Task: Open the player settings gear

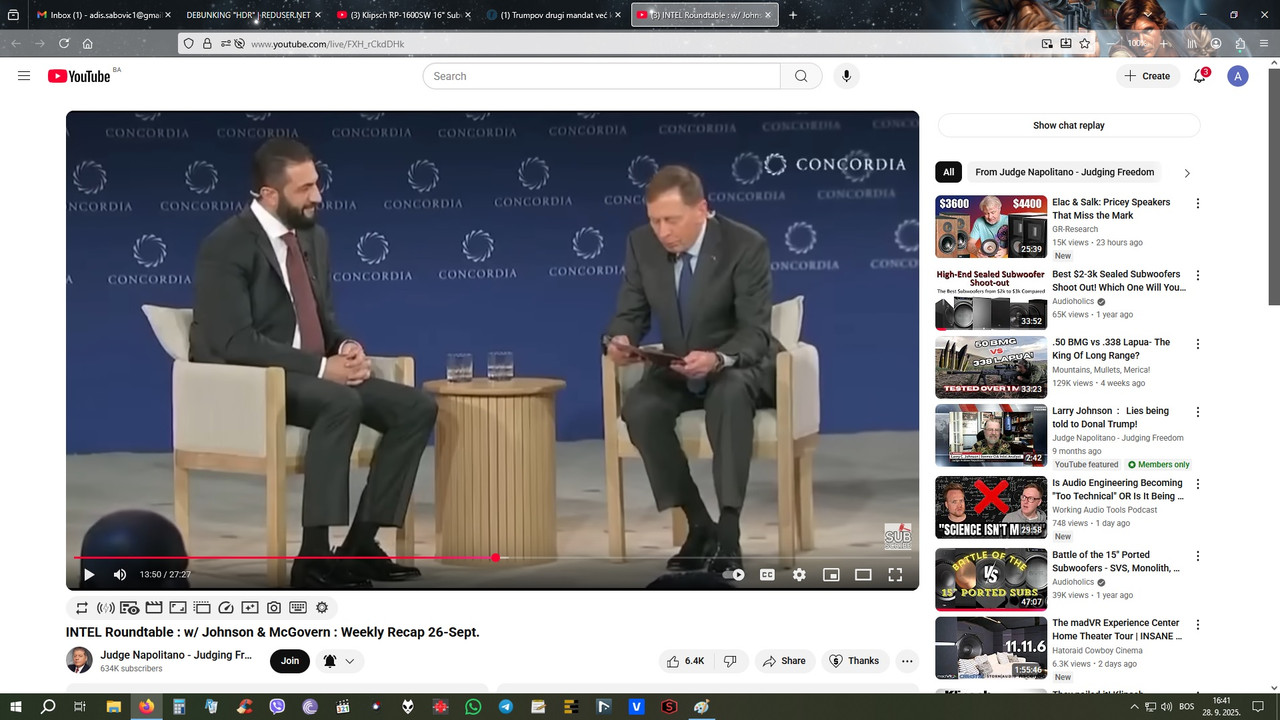Action: tap(799, 575)
